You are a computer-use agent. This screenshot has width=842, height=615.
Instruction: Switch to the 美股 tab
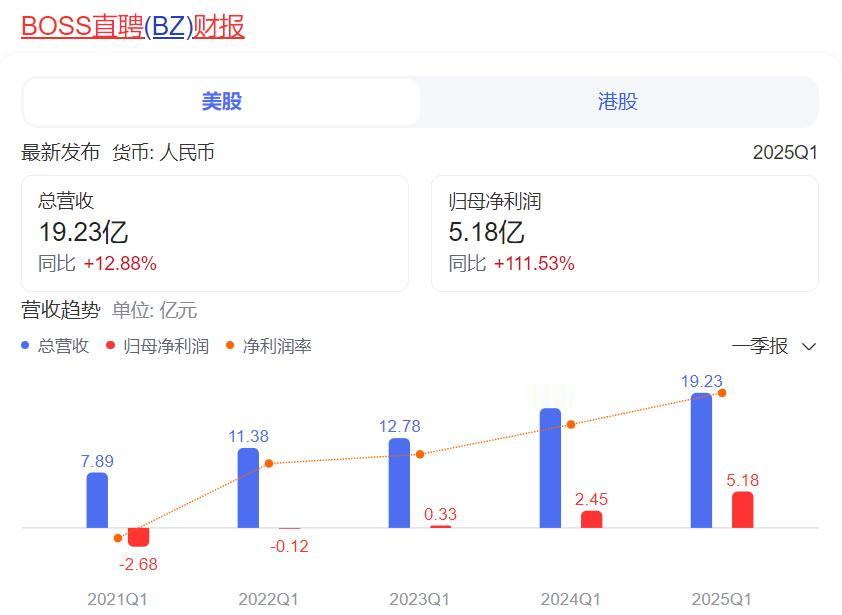click(221, 102)
